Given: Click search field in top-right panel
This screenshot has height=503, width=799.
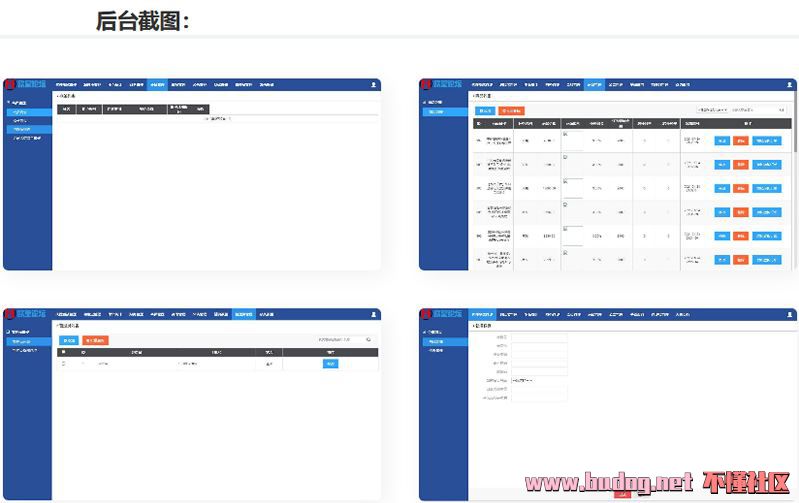Looking at the screenshot, I should pyautogui.click(x=758, y=110).
